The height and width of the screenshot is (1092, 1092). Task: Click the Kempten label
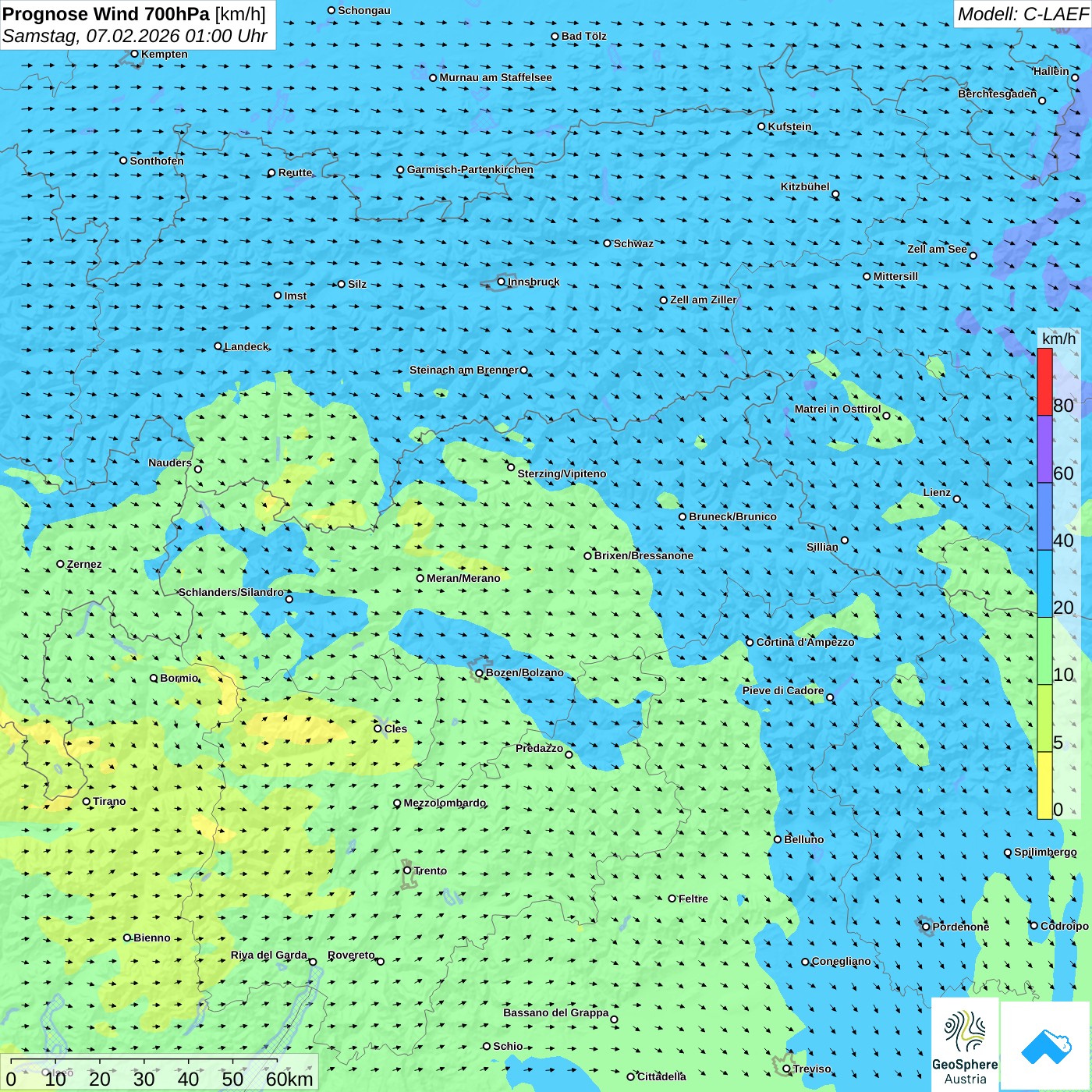coord(165,54)
